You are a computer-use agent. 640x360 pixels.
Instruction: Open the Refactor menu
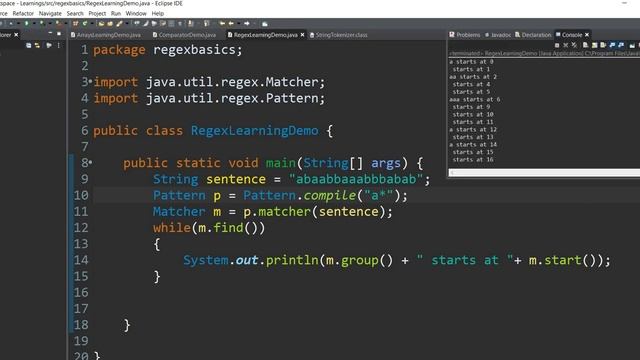[23, 13]
